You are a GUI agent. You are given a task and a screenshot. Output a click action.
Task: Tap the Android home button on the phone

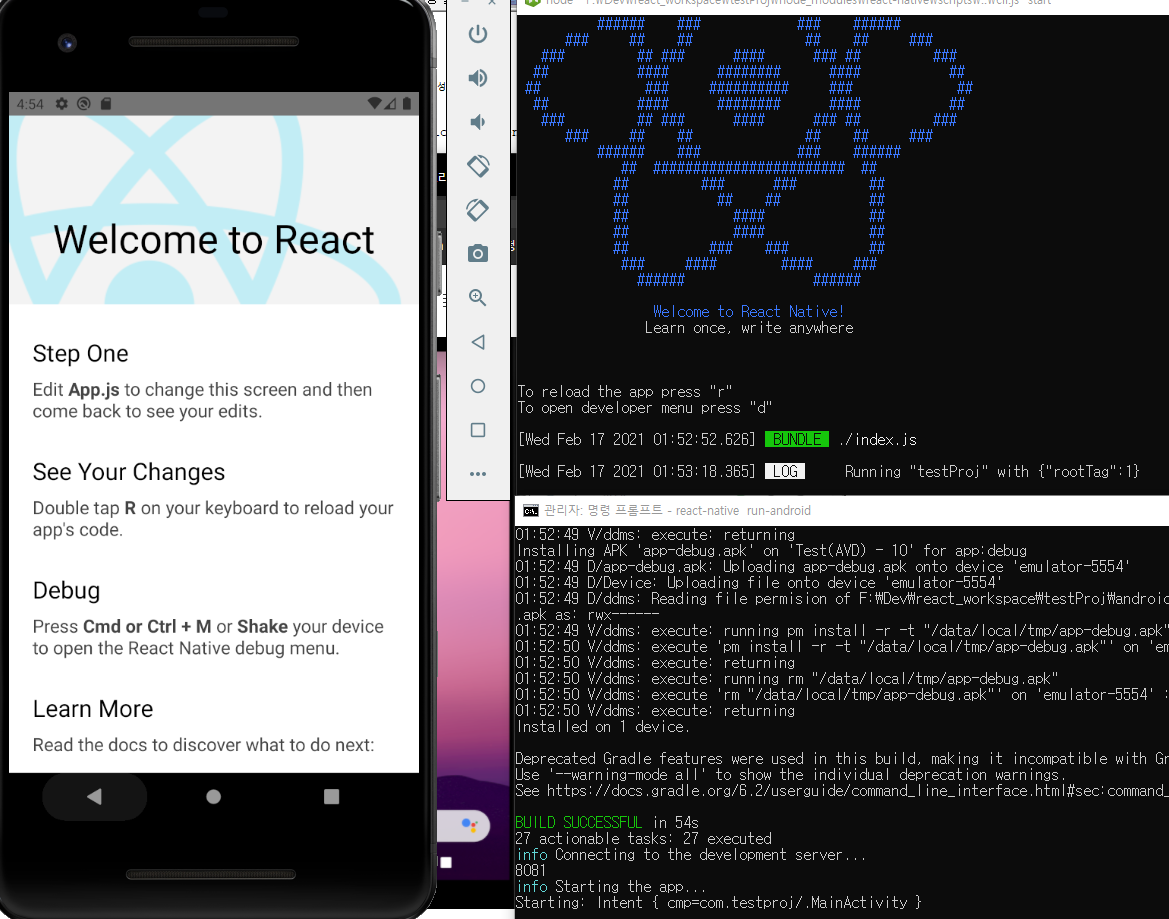[x=213, y=797]
